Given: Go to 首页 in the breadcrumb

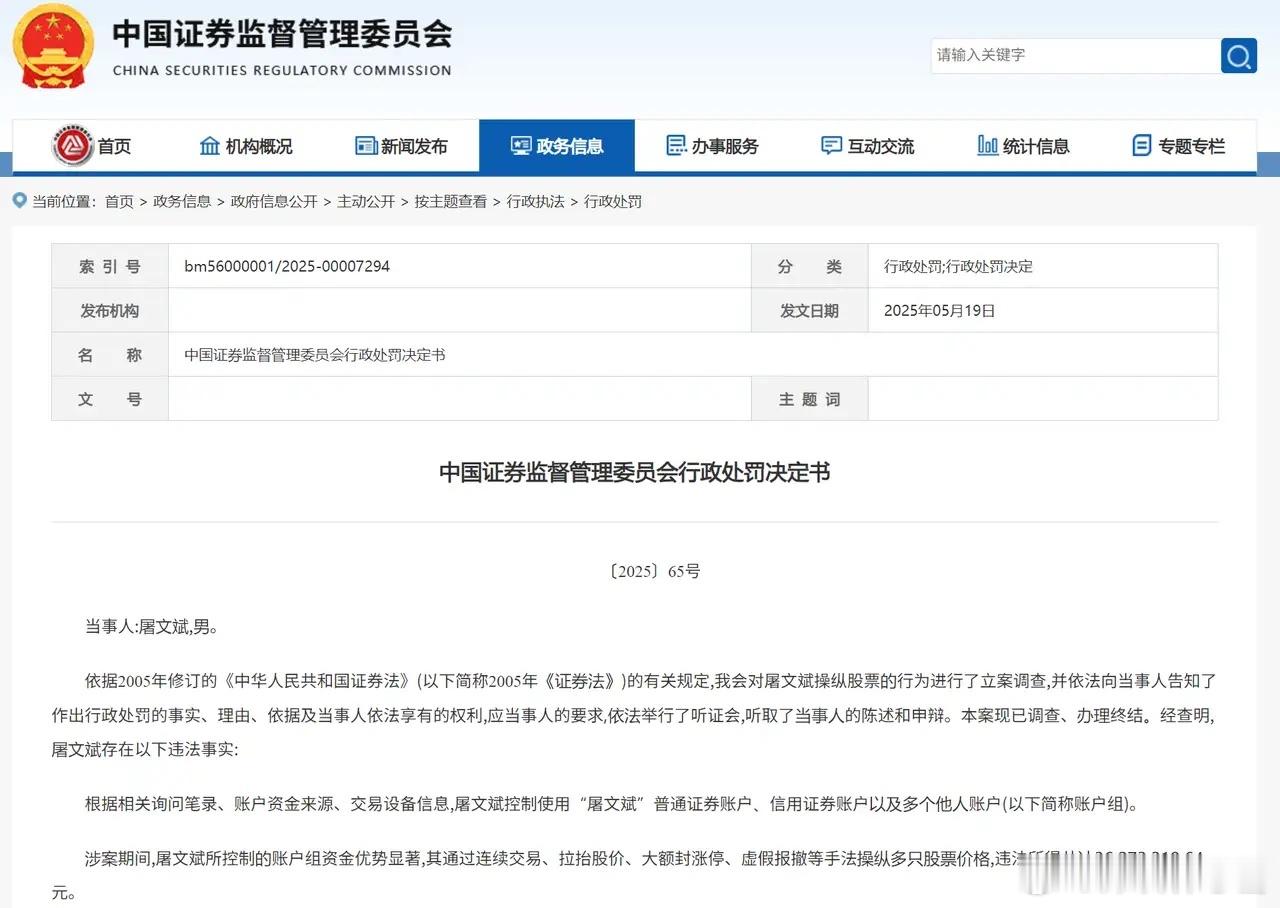Looking at the screenshot, I should pyautogui.click(x=119, y=201).
